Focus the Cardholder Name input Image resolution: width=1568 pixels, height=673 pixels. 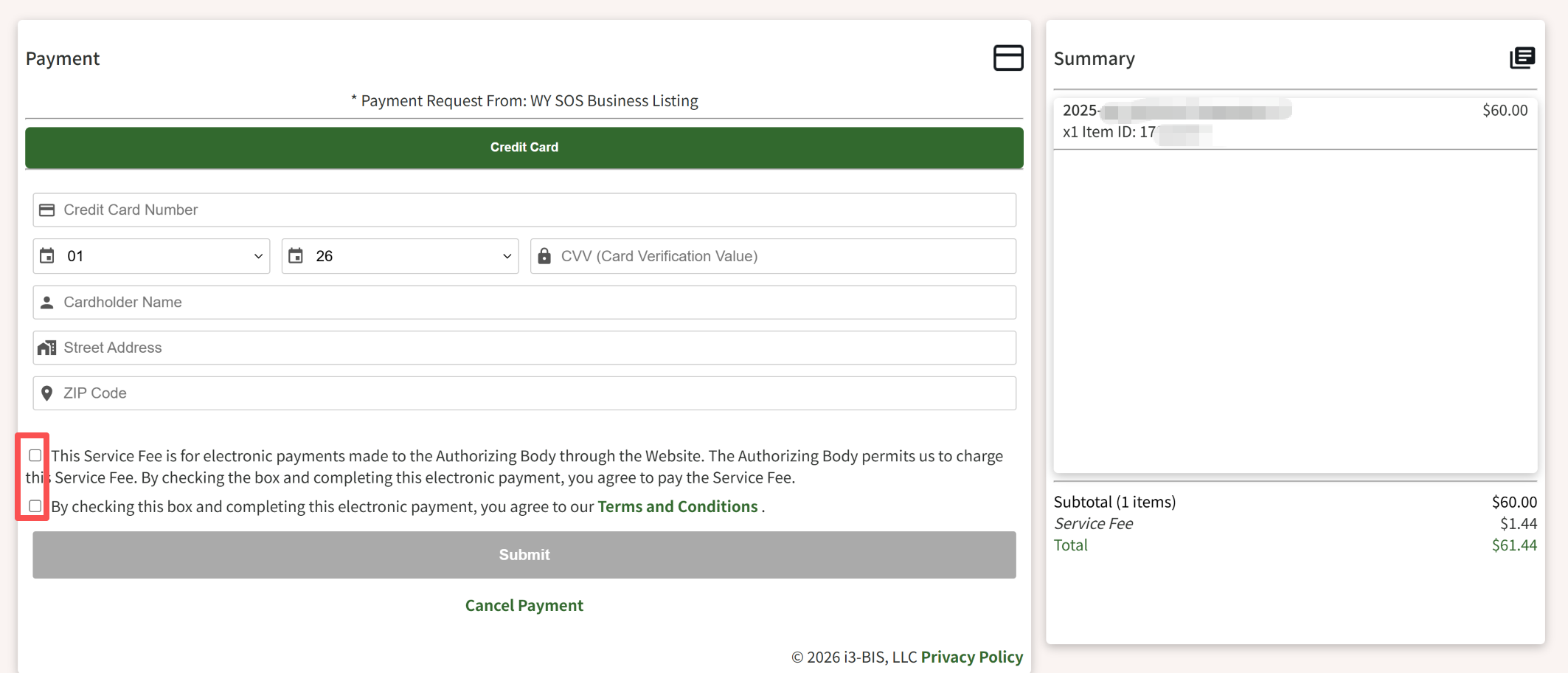(524, 303)
